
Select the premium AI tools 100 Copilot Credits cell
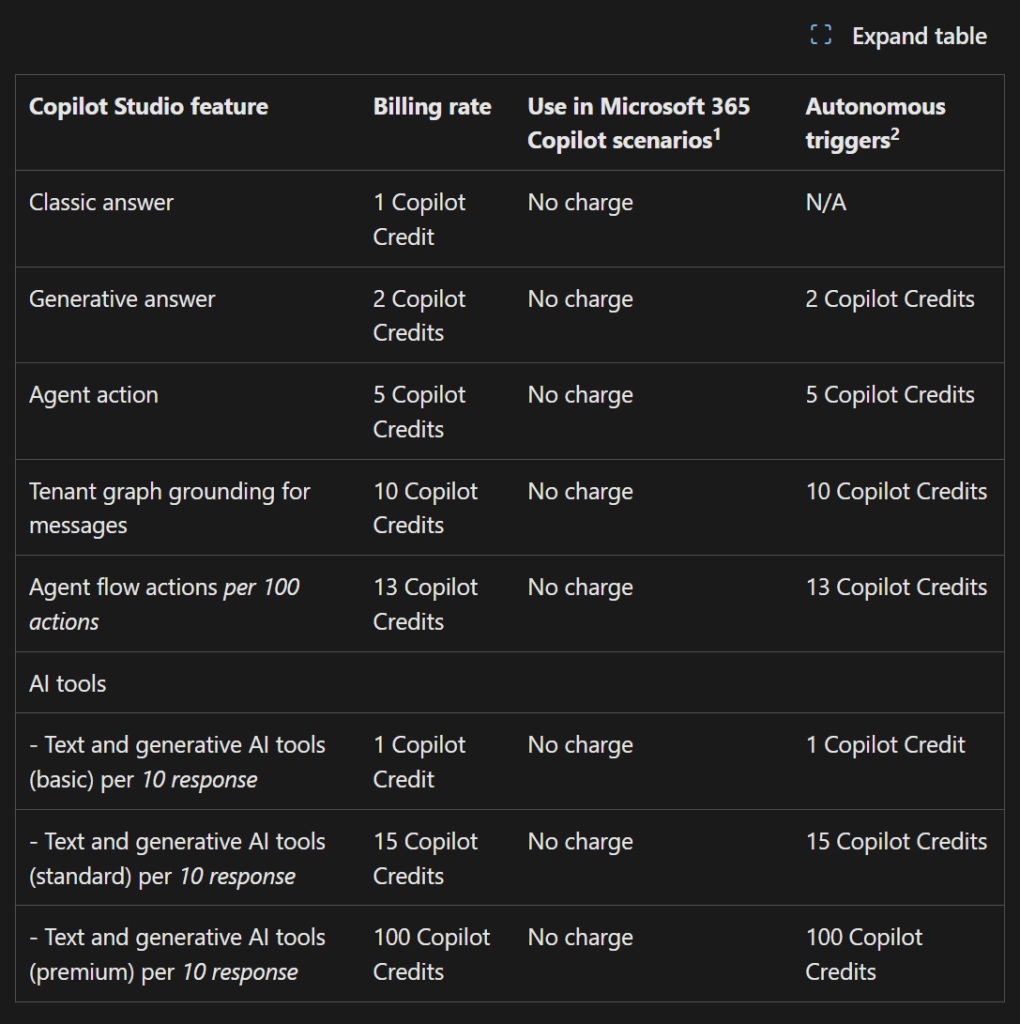tap(863, 954)
